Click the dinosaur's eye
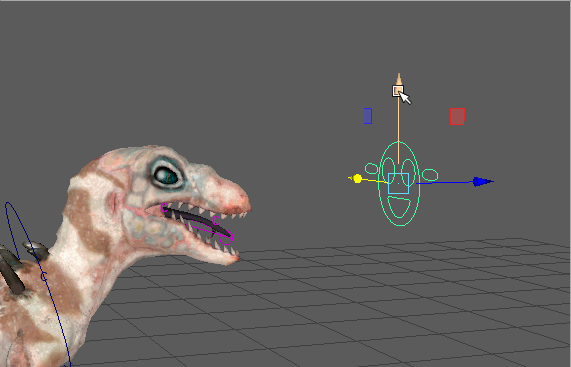This screenshot has height=367, width=571. 167,175
